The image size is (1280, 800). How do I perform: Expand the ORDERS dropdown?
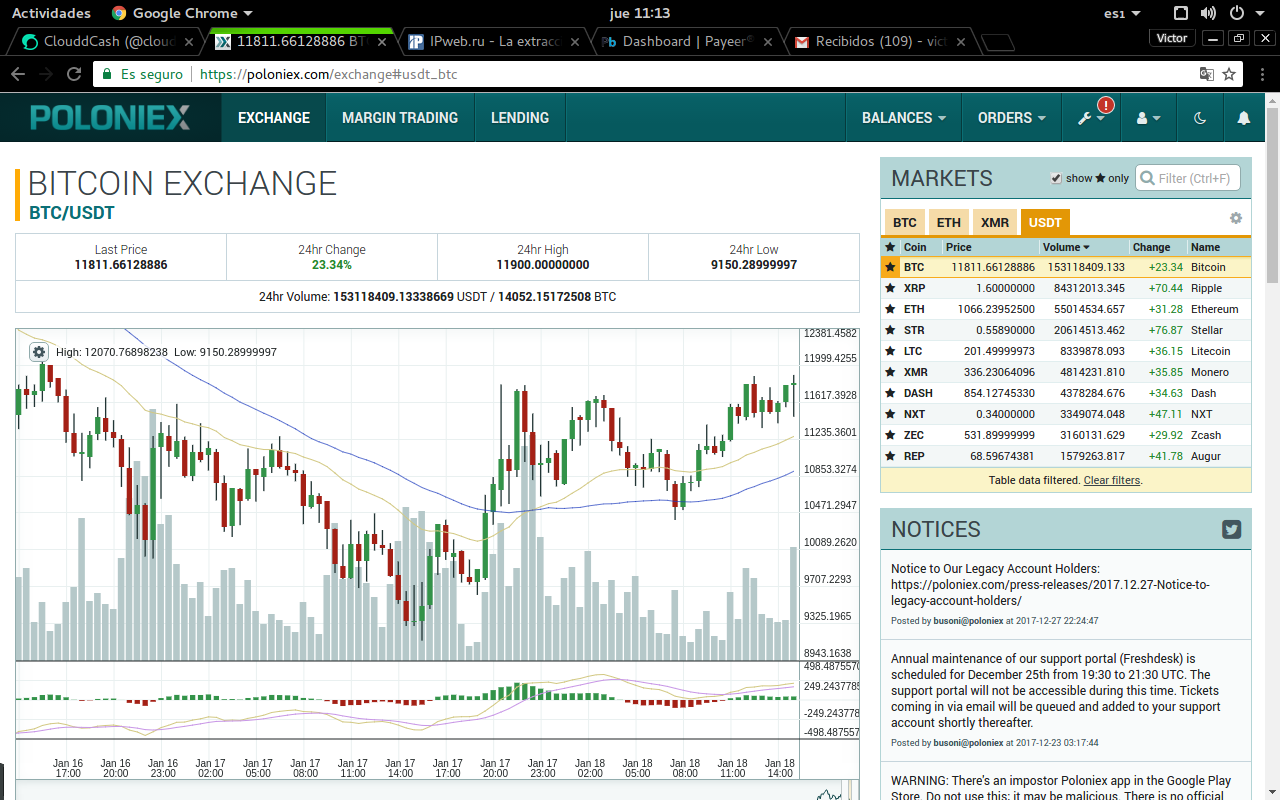pyautogui.click(x=1012, y=118)
